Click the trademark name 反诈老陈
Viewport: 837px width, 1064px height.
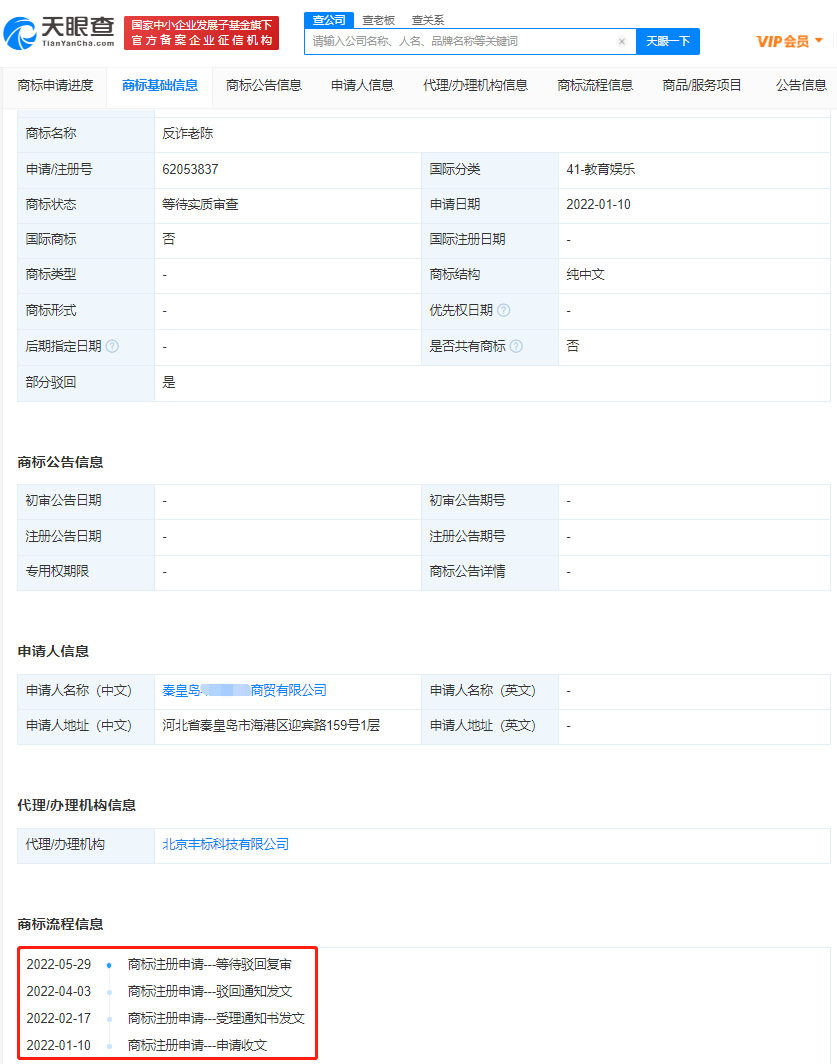point(187,133)
